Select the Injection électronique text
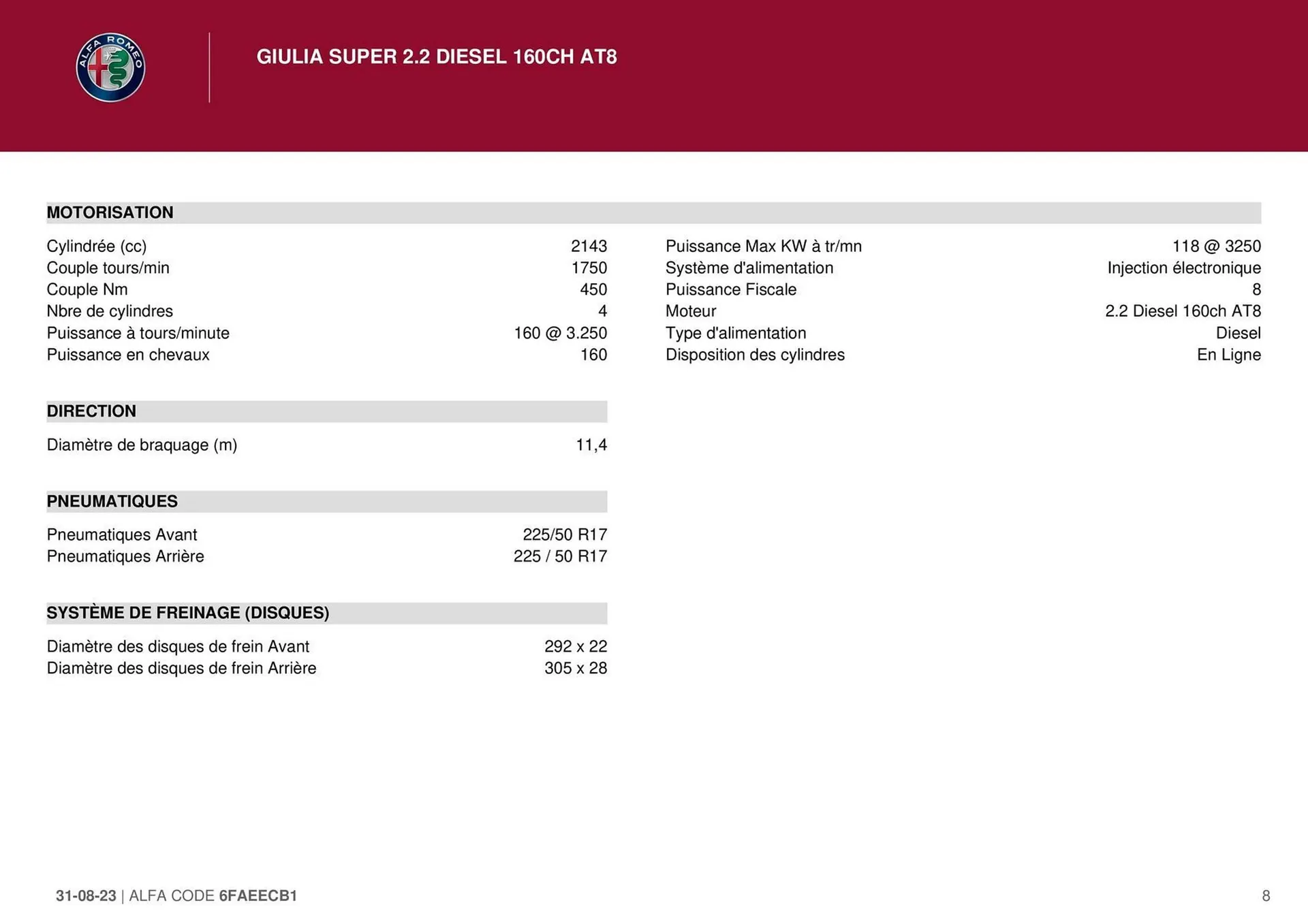 point(1184,268)
